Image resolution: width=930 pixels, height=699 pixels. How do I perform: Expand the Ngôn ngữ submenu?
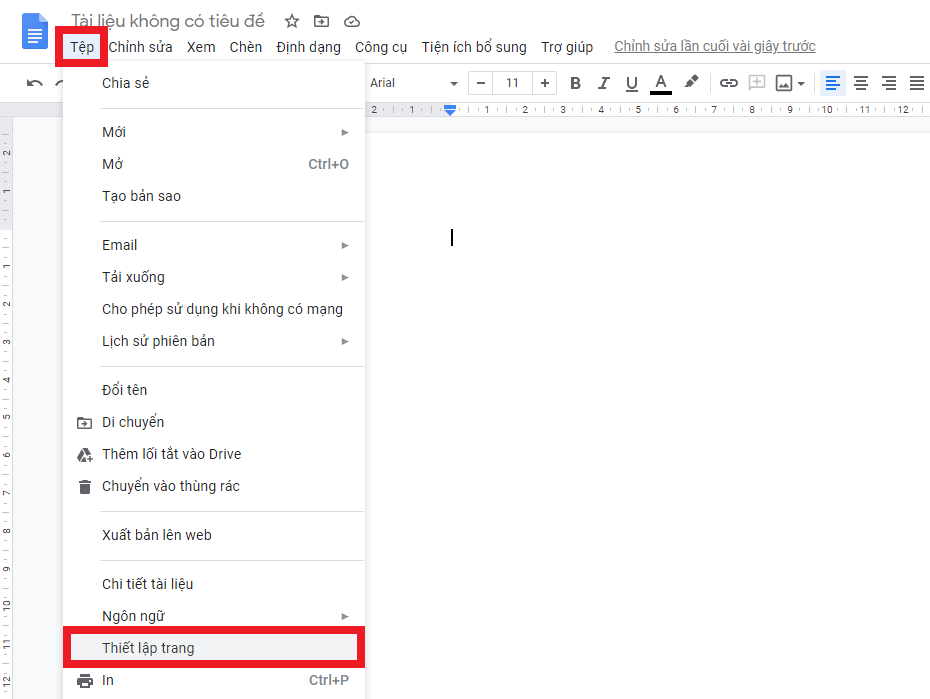[214, 617]
